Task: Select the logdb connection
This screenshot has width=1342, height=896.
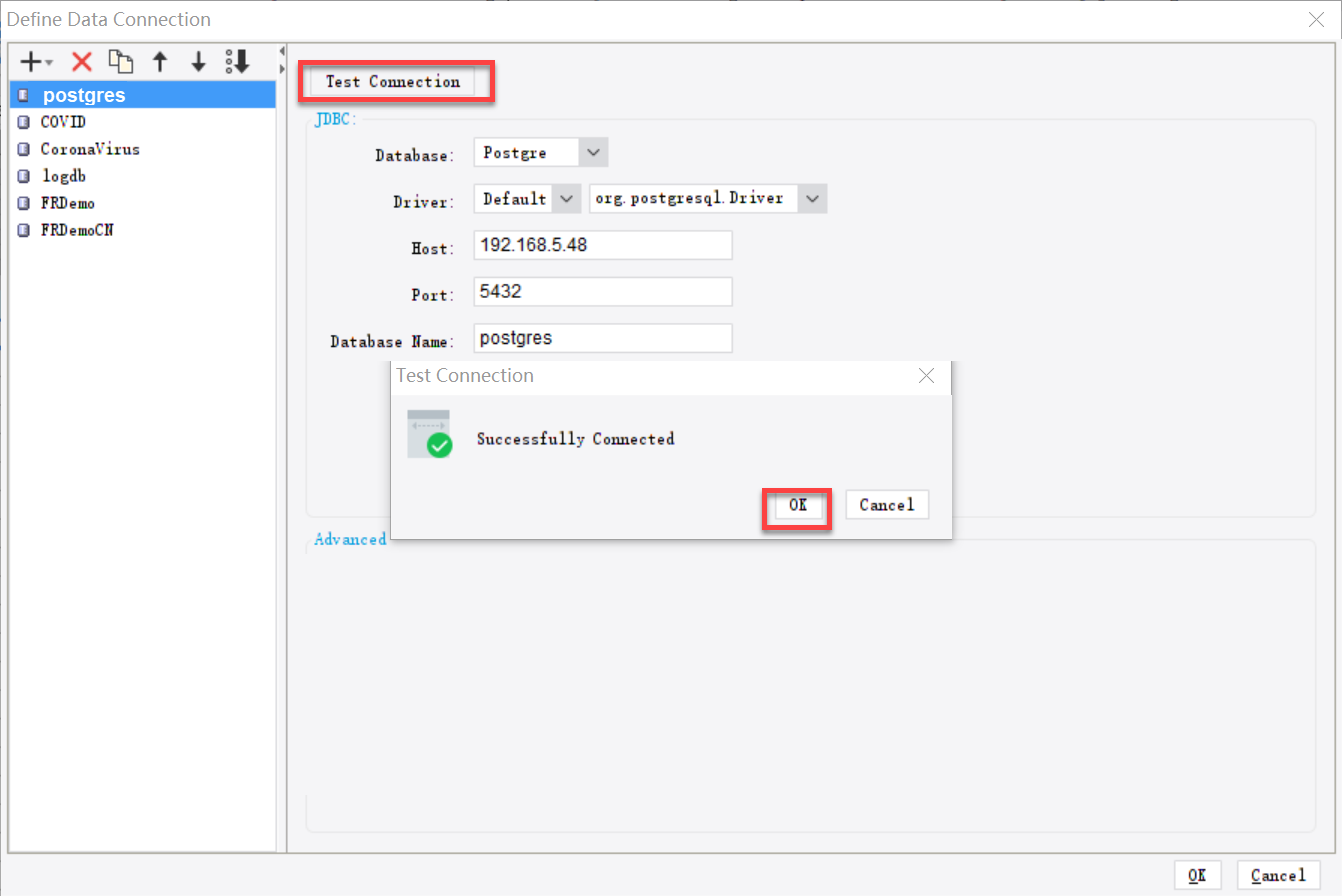Action: (61, 175)
